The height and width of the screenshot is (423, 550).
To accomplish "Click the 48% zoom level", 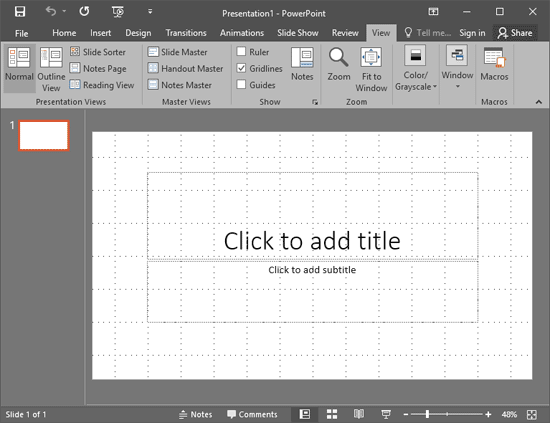I will tap(509, 415).
